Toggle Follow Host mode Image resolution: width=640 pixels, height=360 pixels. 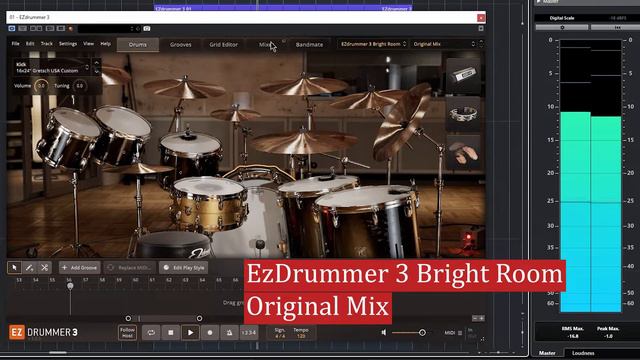pyautogui.click(x=127, y=333)
